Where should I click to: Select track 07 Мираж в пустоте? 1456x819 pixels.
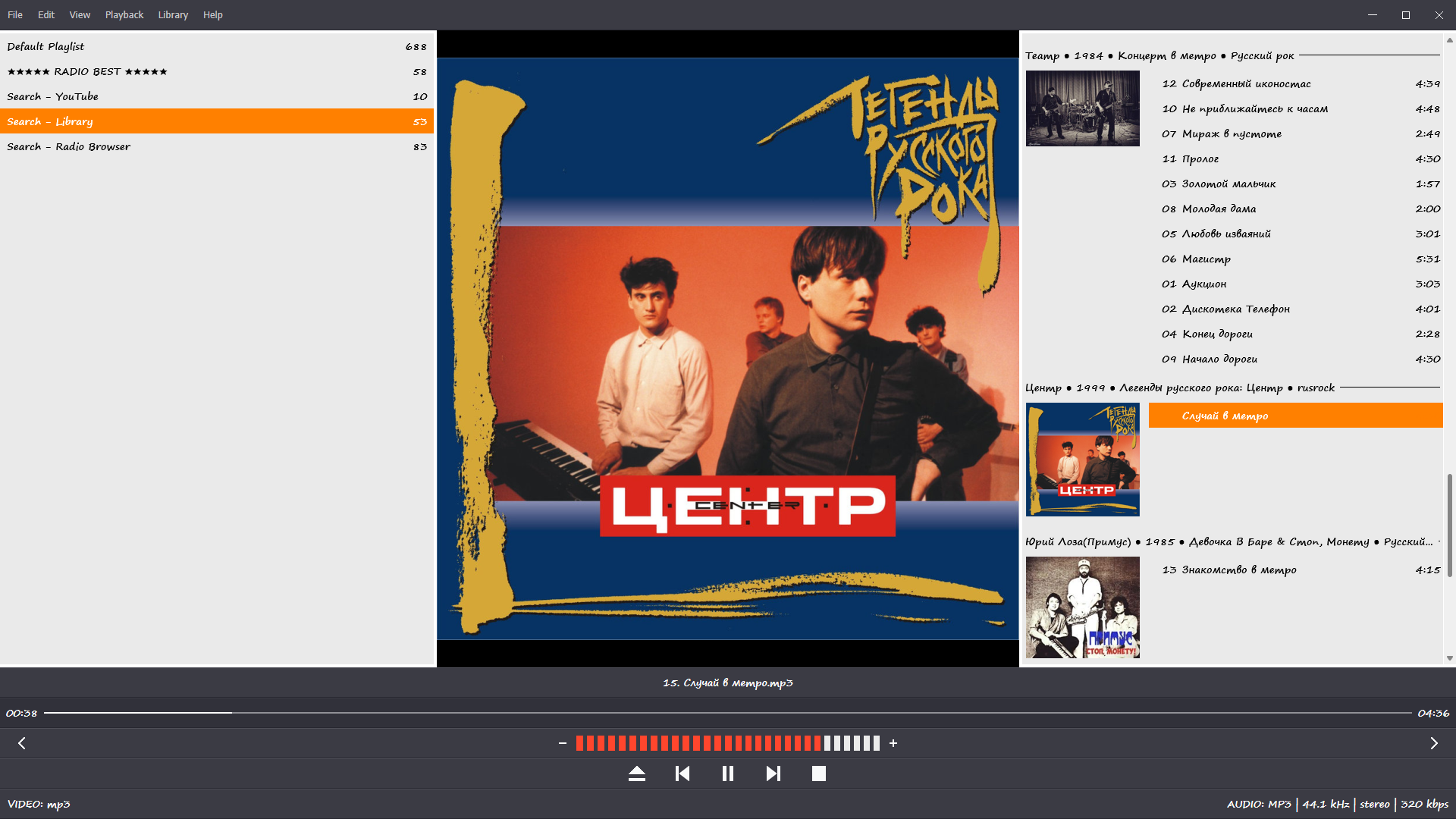pyautogui.click(x=1296, y=133)
